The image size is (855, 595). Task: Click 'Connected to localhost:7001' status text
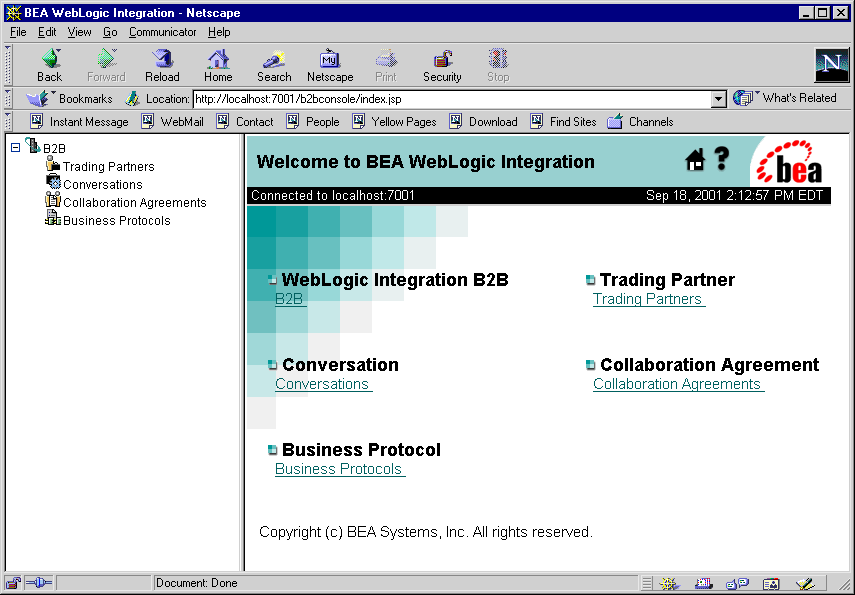(x=333, y=195)
